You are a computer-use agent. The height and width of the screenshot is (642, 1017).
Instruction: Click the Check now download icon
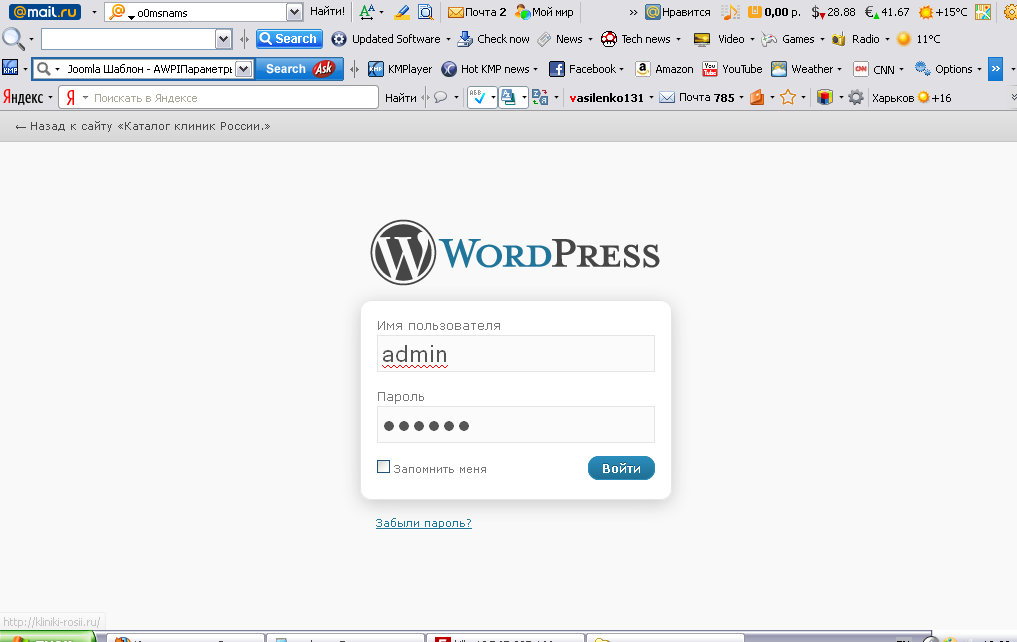pos(465,39)
